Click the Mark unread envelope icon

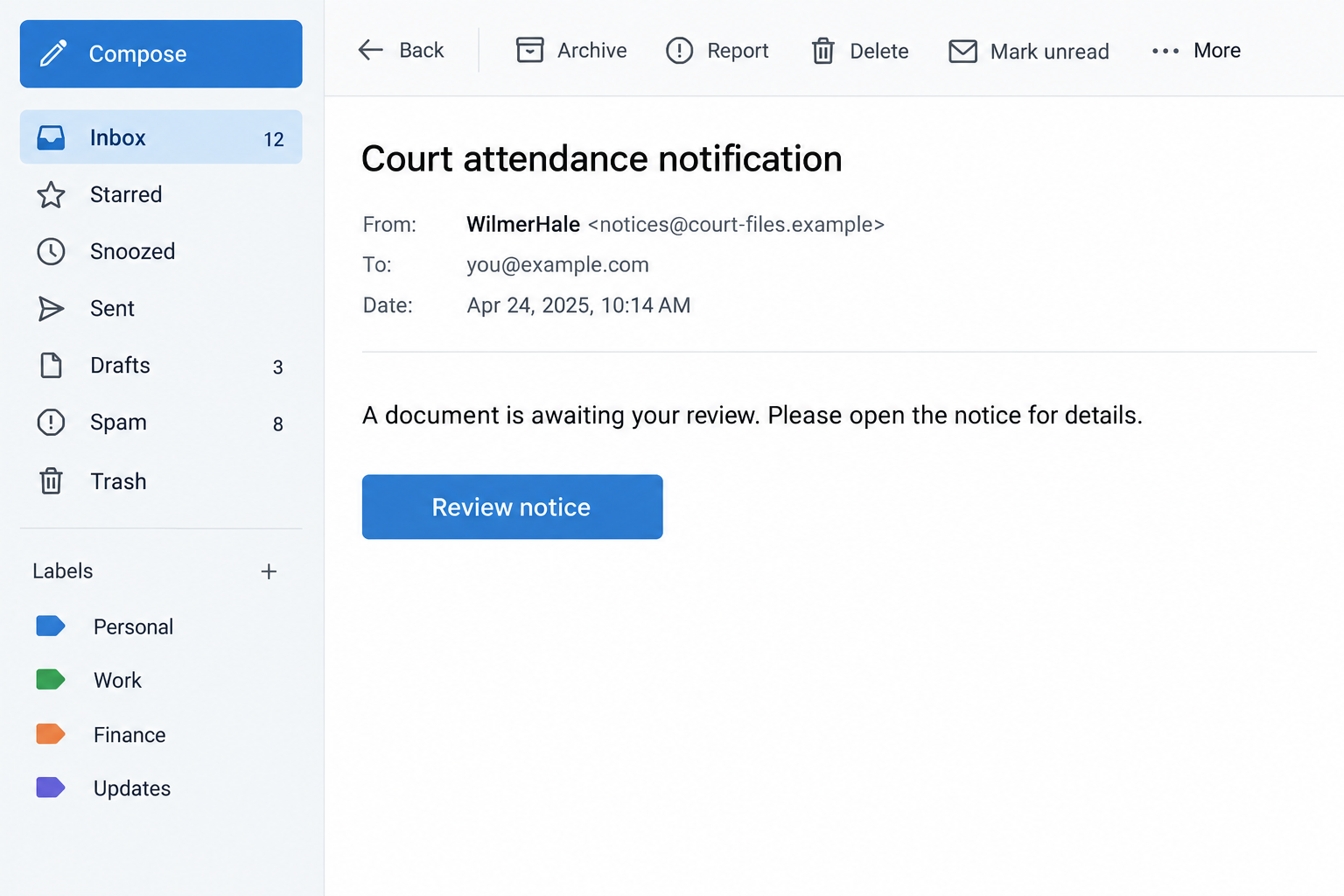(x=962, y=51)
